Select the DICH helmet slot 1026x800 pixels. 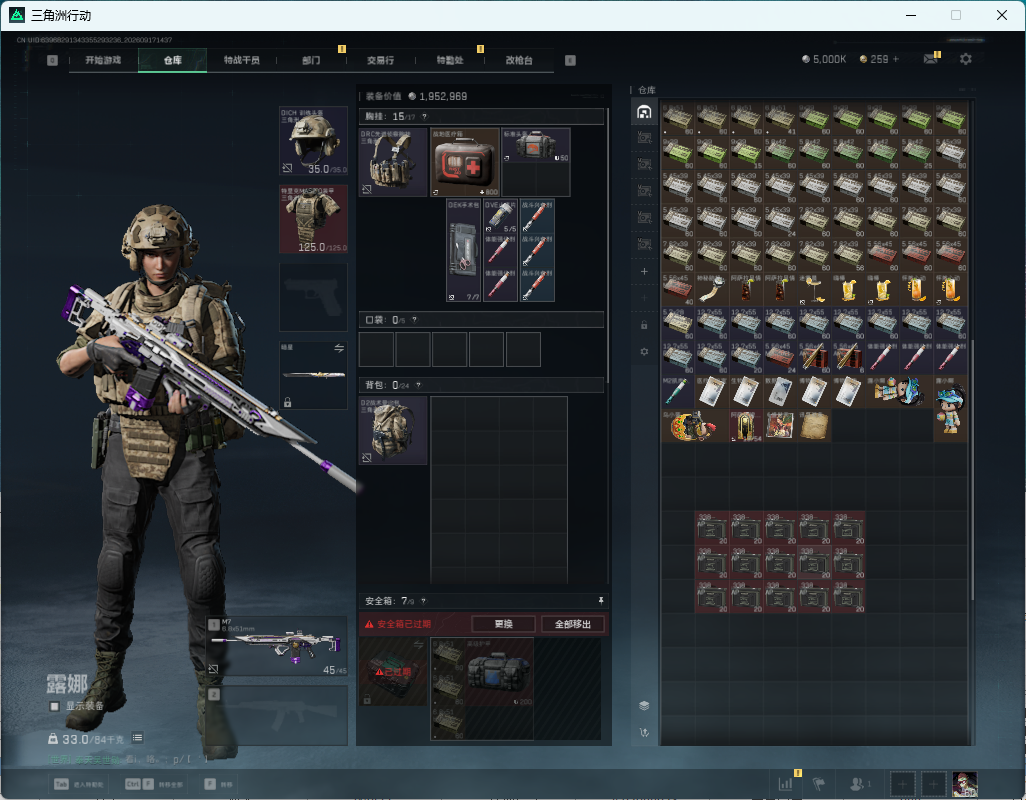click(x=313, y=141)
